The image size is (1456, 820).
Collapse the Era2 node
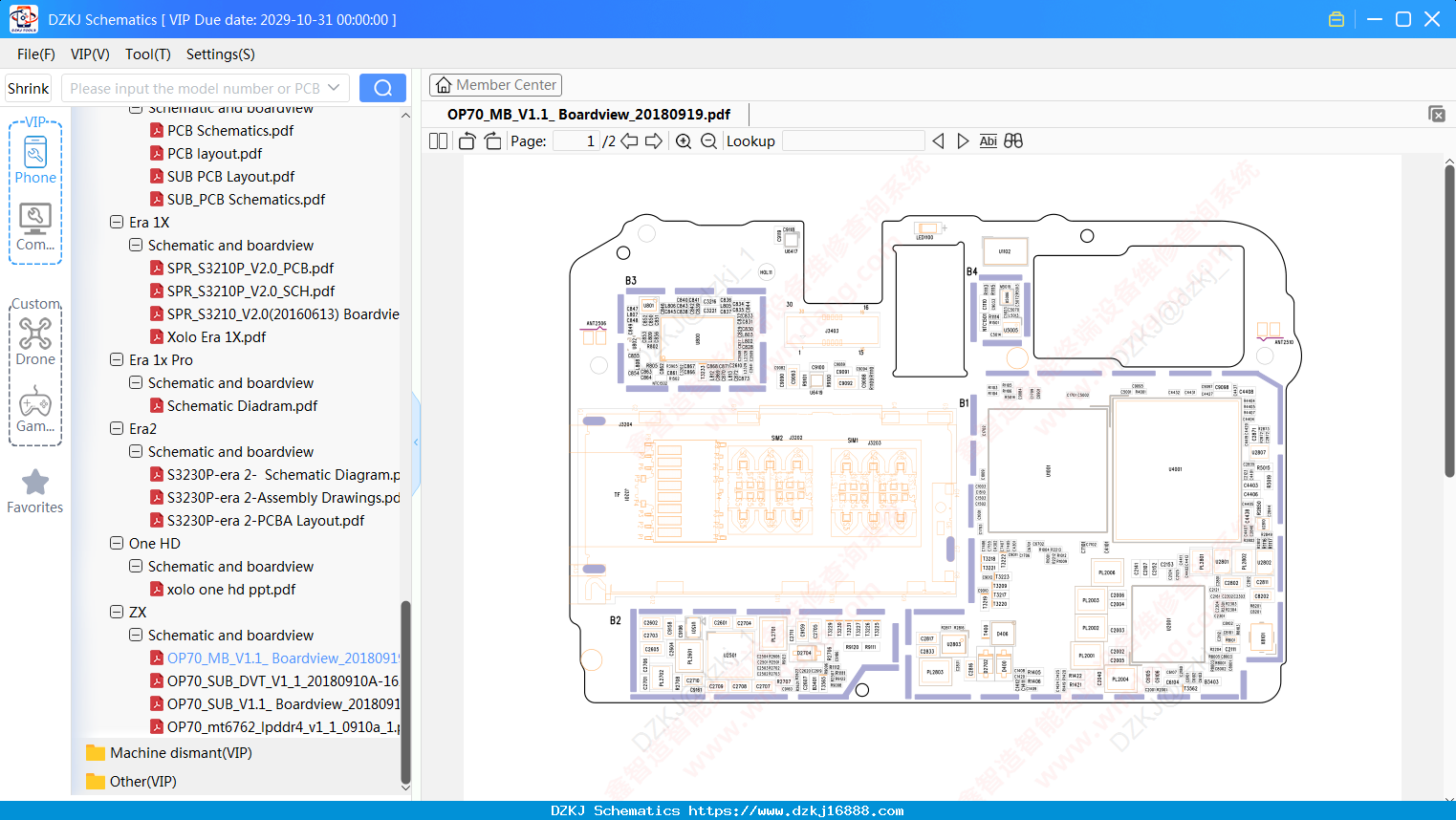click(117, 428)
